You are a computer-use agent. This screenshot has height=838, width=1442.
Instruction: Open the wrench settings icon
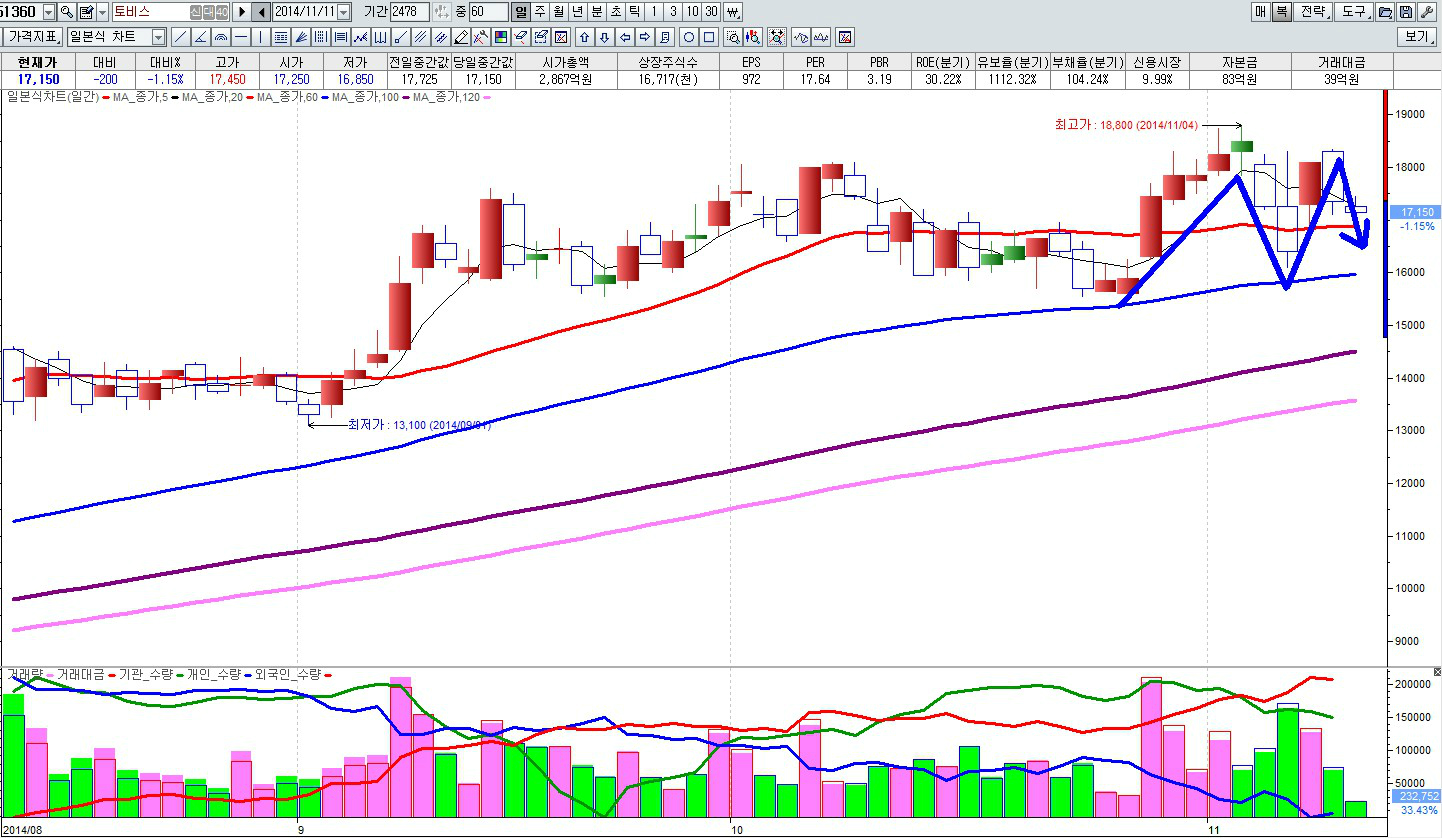[1425, 12]
